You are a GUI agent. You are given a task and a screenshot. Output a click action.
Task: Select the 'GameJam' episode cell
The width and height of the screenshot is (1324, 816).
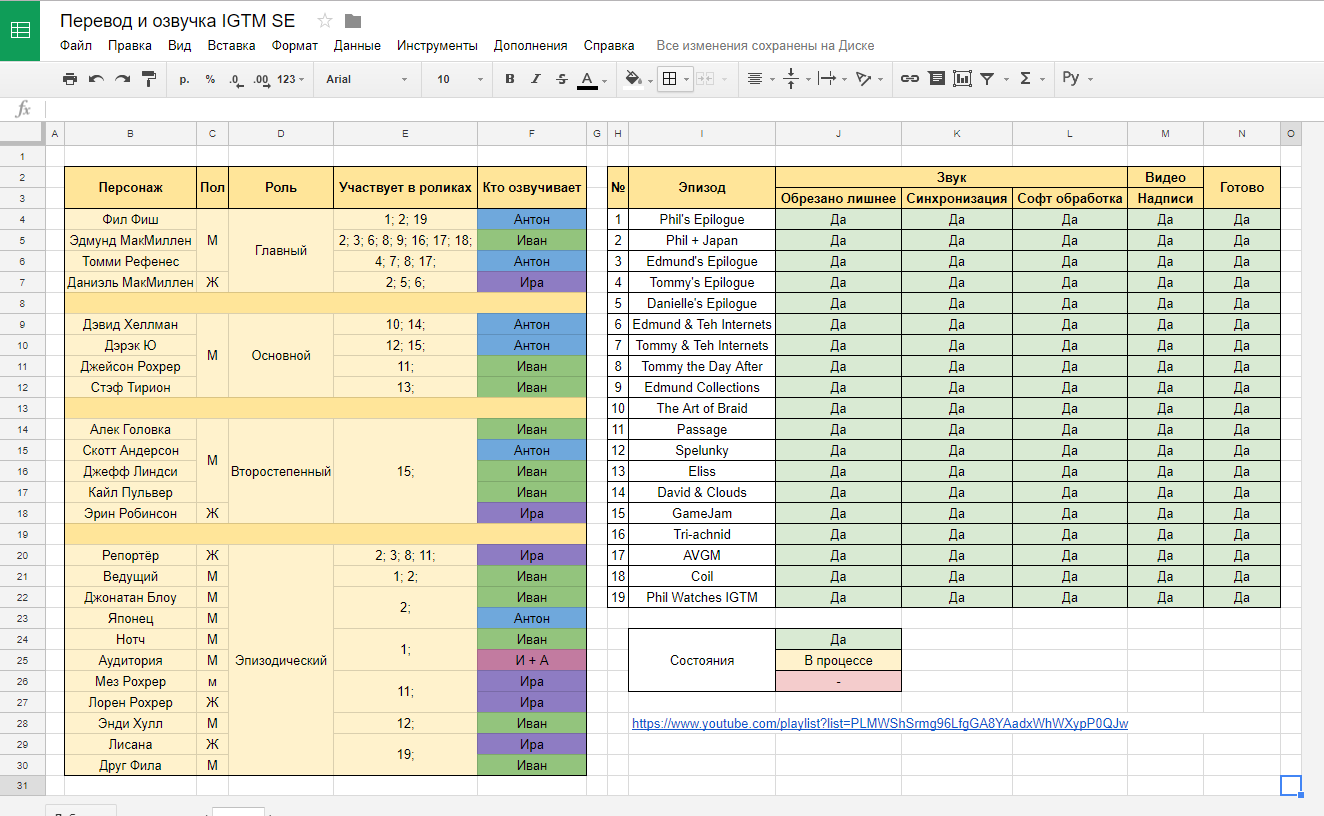702,513
